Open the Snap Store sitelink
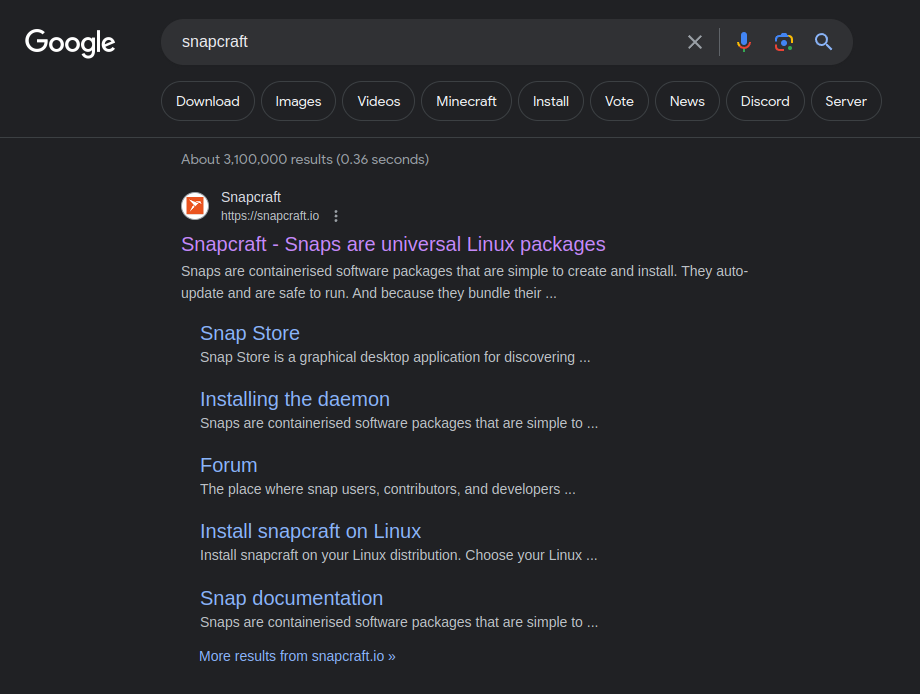Screen dimensions: 920x694 point(250,333)
